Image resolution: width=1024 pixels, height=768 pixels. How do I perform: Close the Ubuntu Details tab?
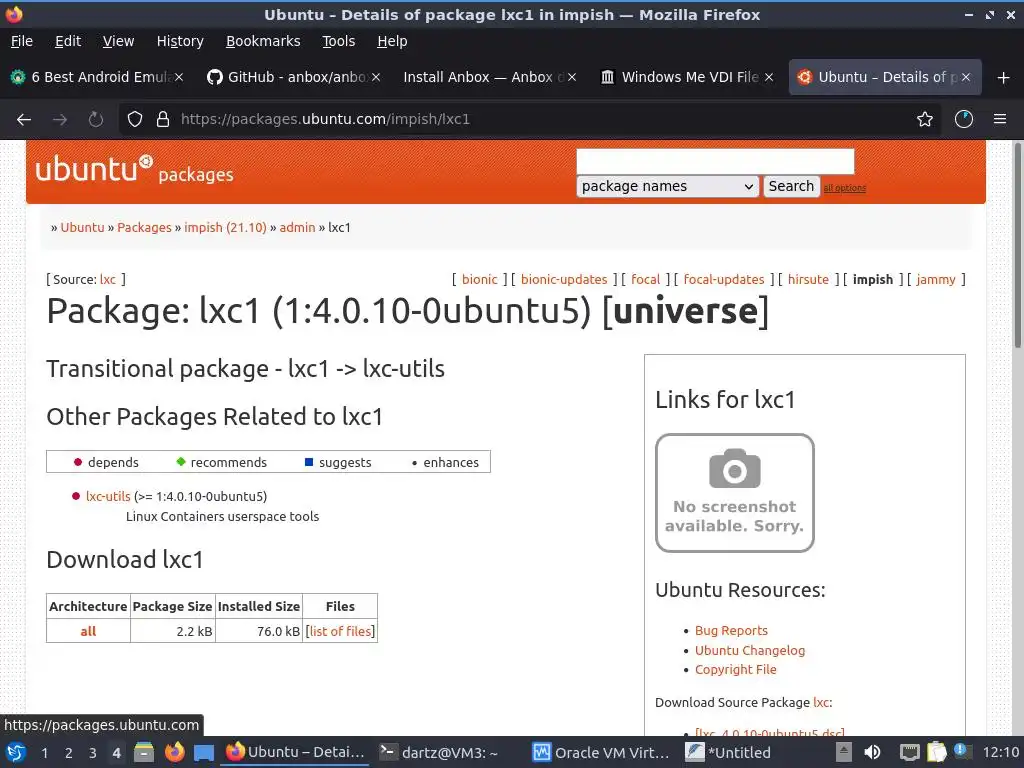tap(966, 77)
